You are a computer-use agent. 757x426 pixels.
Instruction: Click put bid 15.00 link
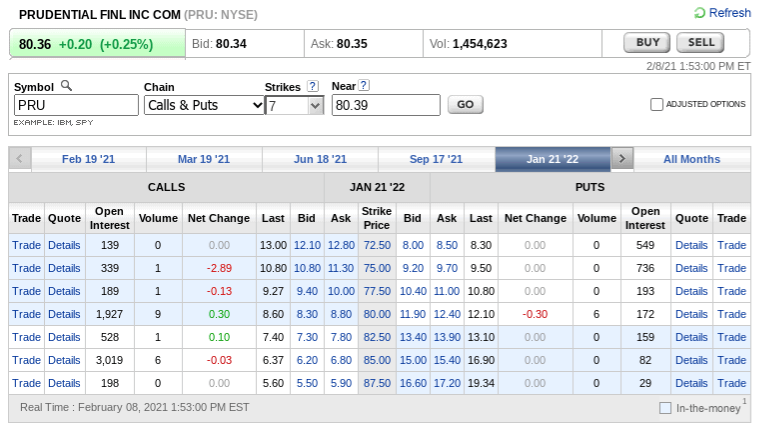coord(413,360)
